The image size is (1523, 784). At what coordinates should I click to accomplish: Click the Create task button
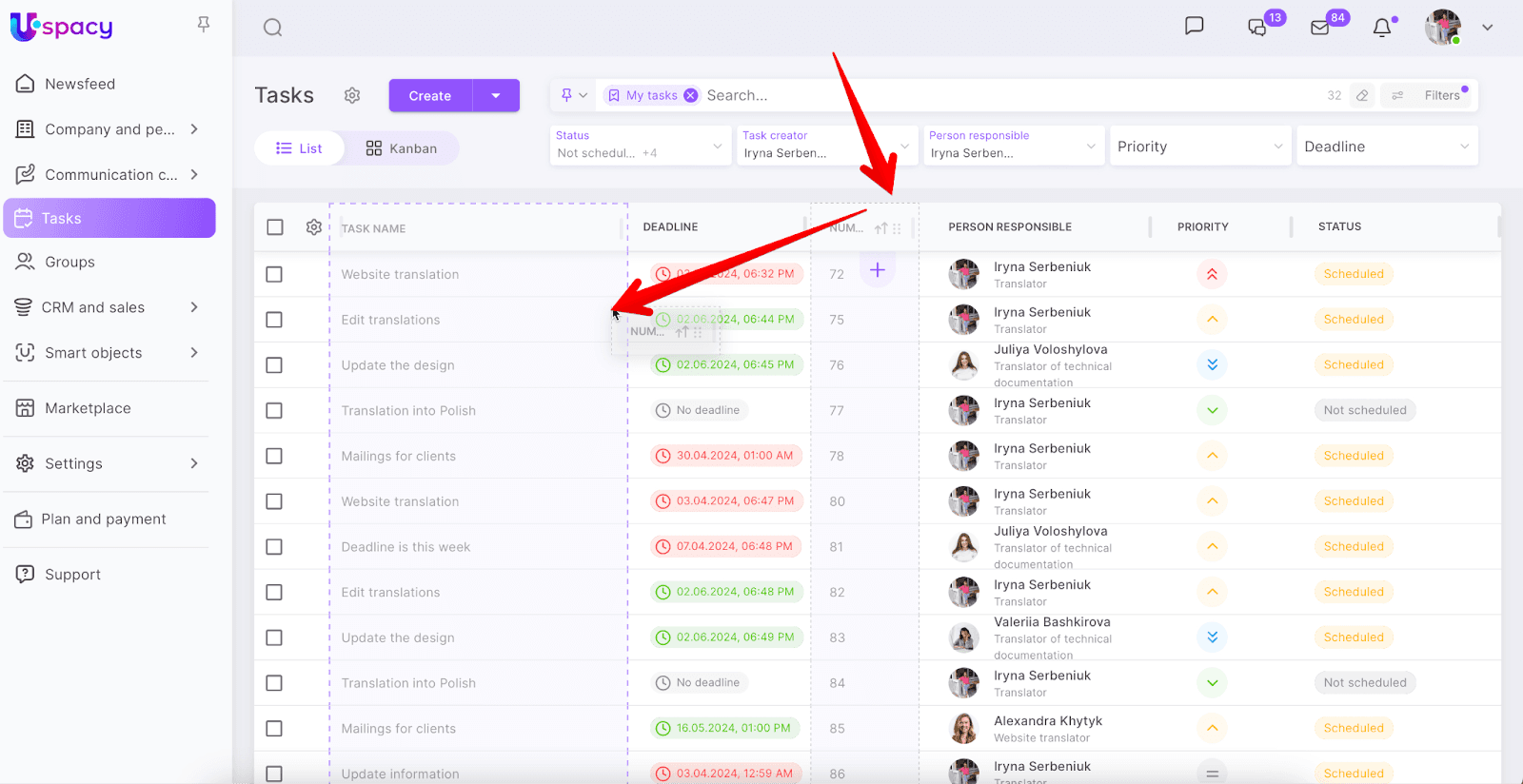click(430, 95)
